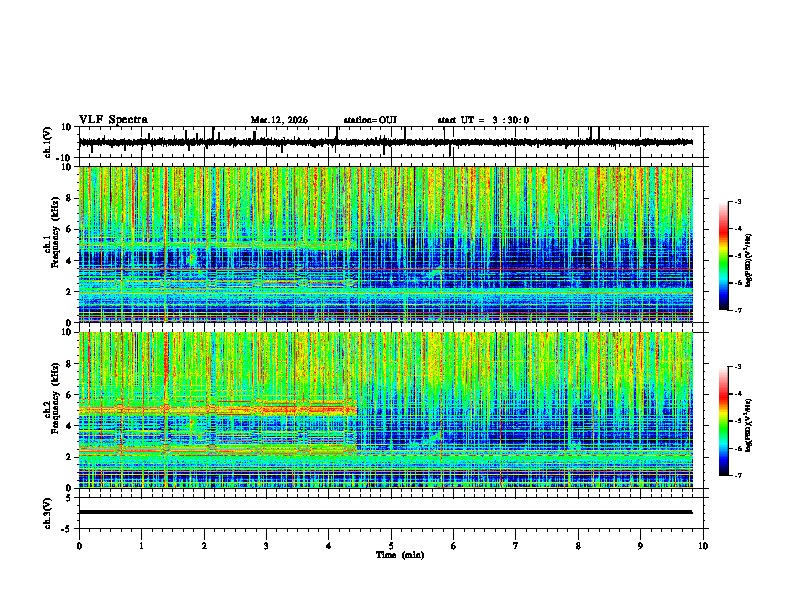
Task: Click the time axis tick label "4"
Action: pos(329,546)
